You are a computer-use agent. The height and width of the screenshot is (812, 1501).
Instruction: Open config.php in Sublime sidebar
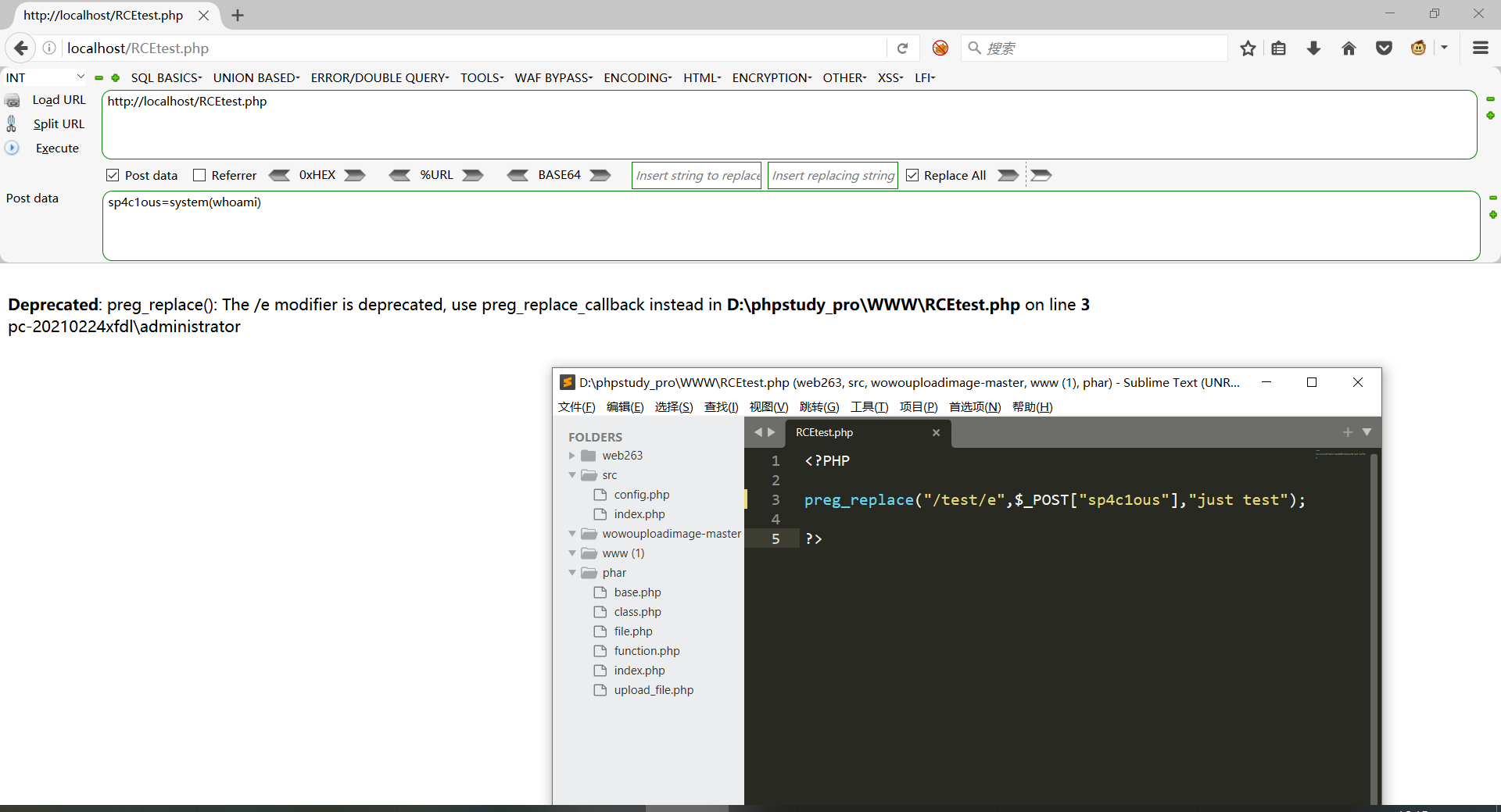pos(642,495)
